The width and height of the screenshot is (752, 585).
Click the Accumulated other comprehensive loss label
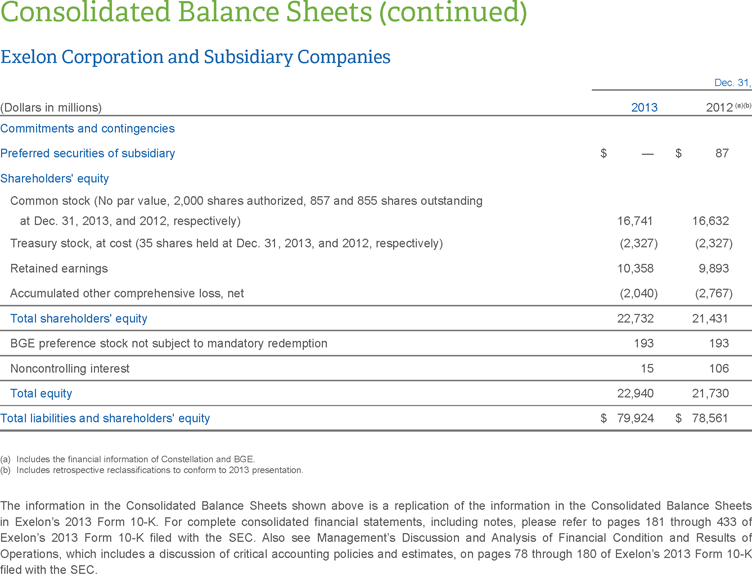click(x=127, y=293)
